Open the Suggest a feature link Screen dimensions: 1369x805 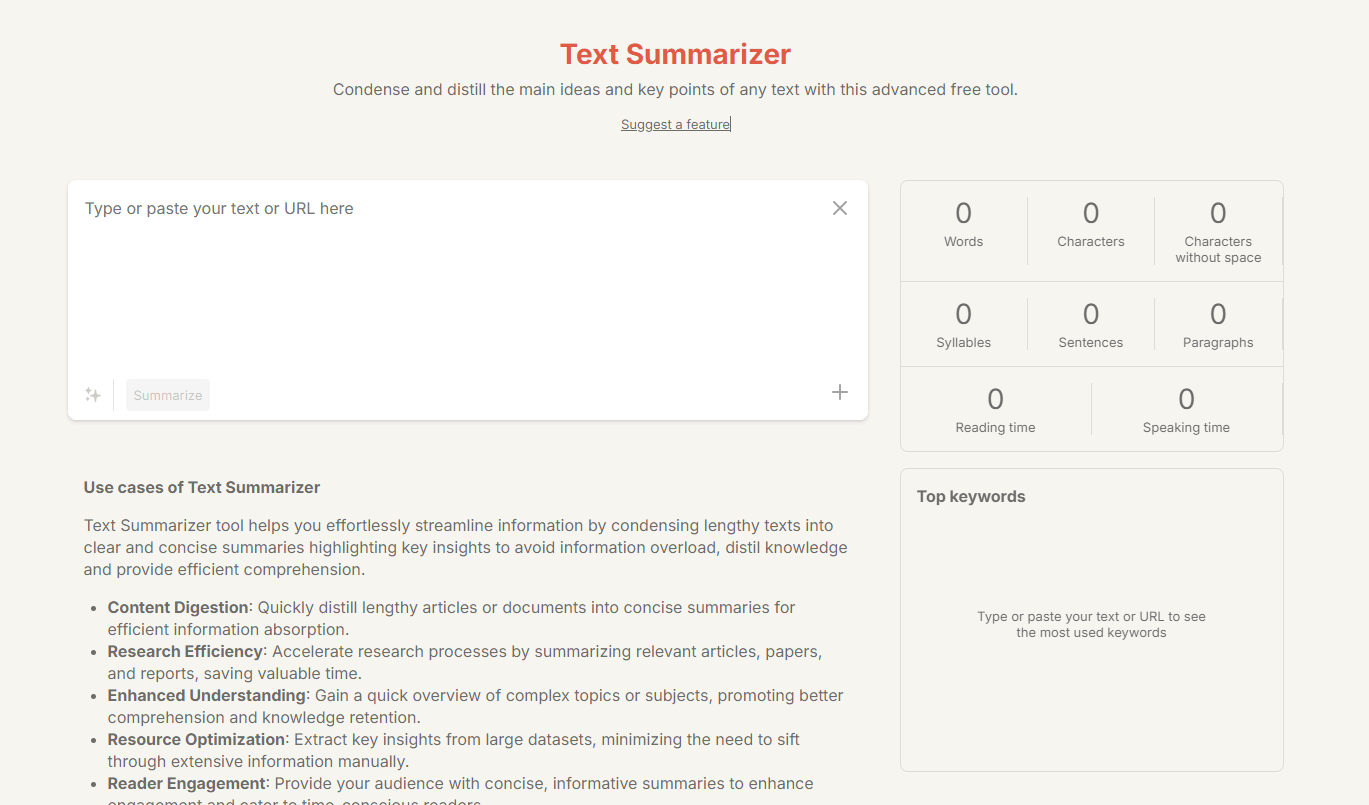coord(675,125)
